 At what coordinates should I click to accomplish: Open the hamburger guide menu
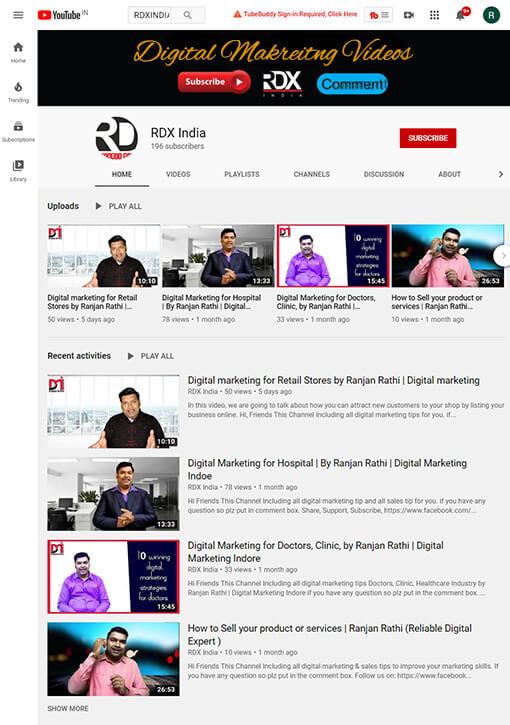click(18, 15)
